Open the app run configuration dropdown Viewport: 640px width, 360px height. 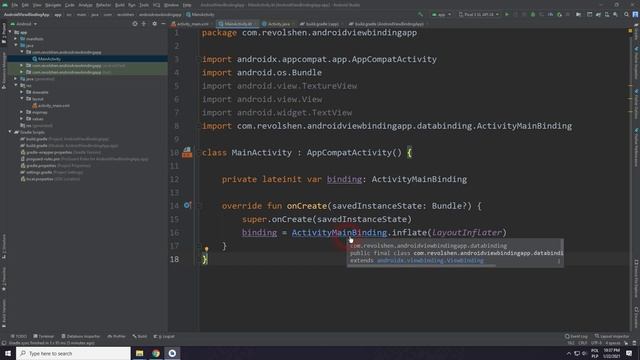441,14
